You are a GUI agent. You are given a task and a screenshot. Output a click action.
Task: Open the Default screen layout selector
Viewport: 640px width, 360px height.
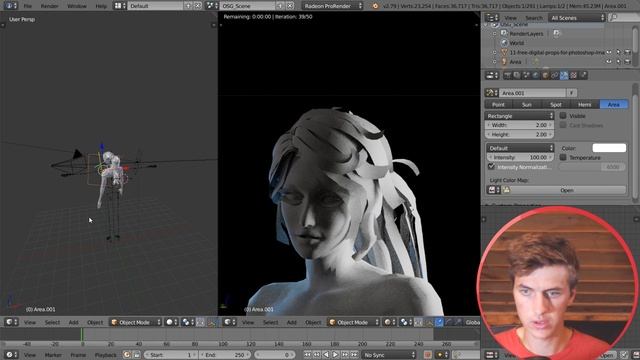pyautogui.click(x=119, y=6)
